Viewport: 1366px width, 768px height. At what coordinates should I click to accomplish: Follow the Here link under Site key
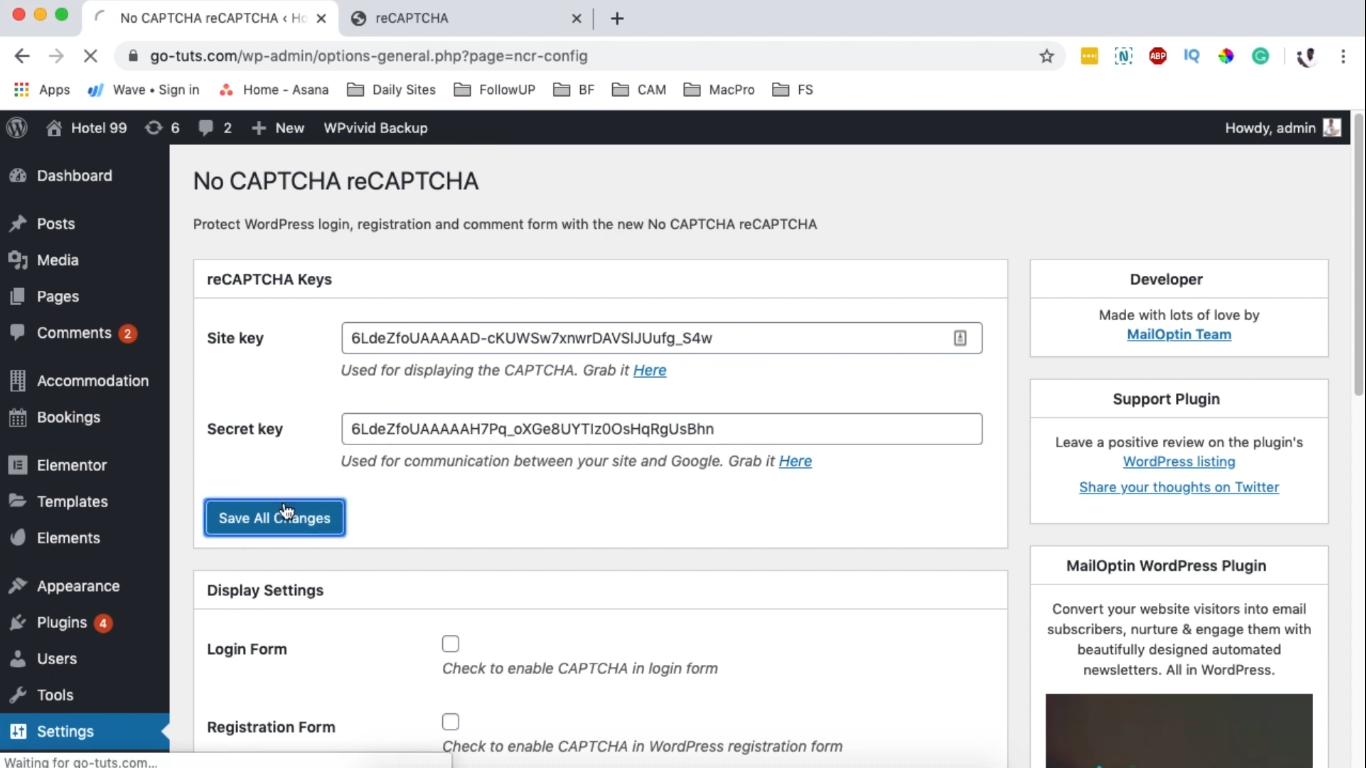pos(650,370)
